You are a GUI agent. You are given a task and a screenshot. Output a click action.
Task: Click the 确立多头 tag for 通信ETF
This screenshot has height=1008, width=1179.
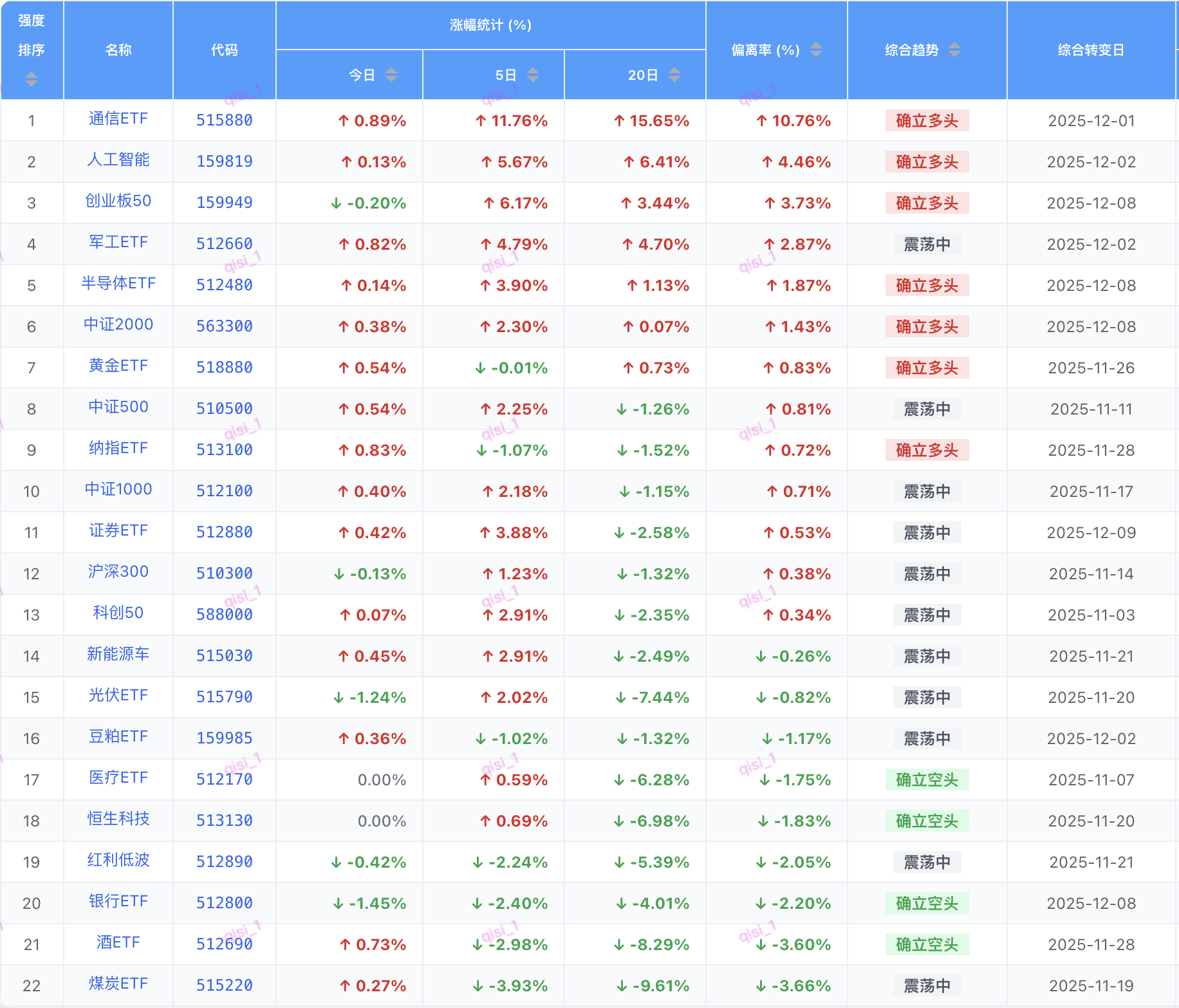(927, 120)
